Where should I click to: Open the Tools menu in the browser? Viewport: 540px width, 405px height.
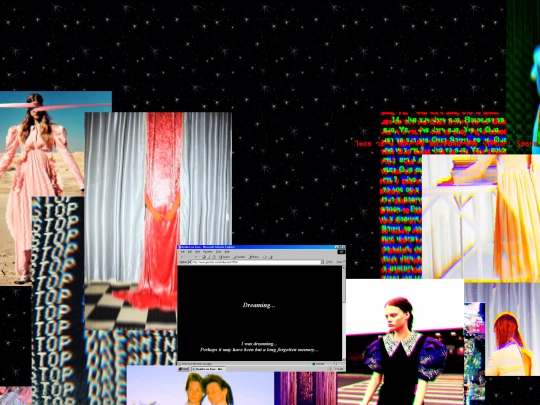pyautogui.click(x=219, y=252)
